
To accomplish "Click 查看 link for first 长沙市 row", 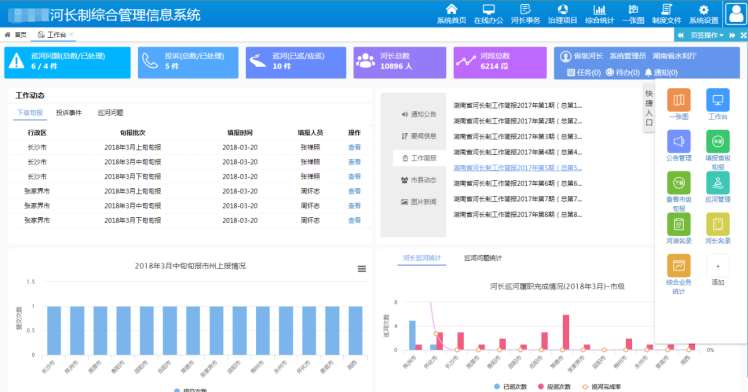I will point(354,147).
